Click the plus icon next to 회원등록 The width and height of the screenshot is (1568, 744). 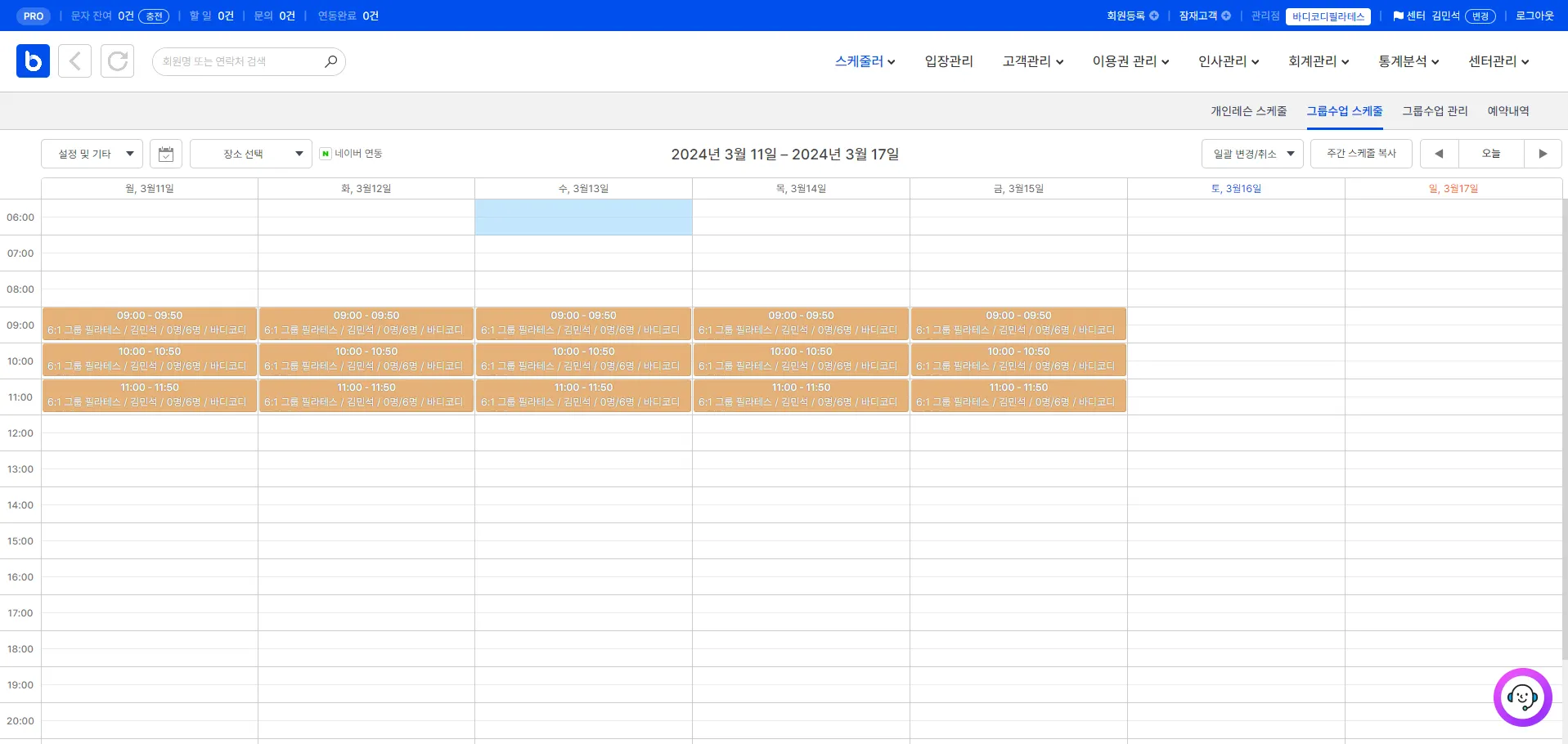1154,16
